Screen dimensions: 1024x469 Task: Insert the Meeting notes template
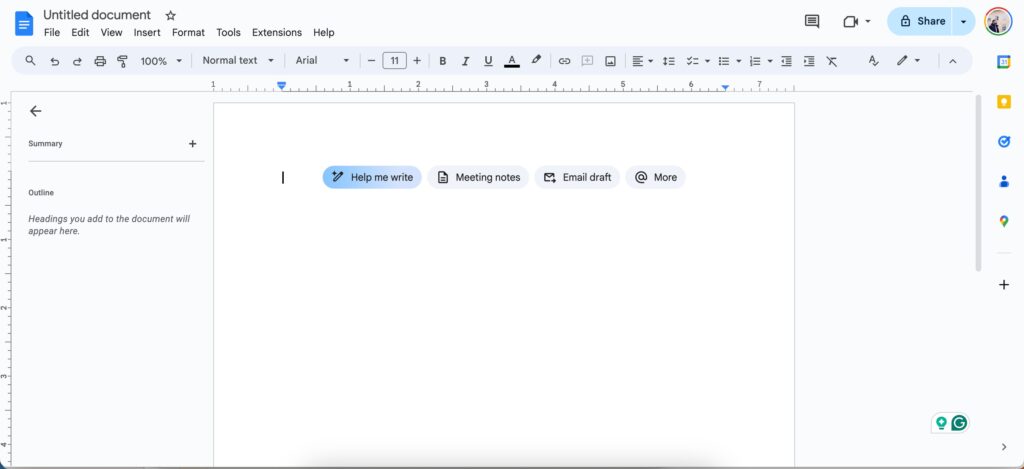479,177
